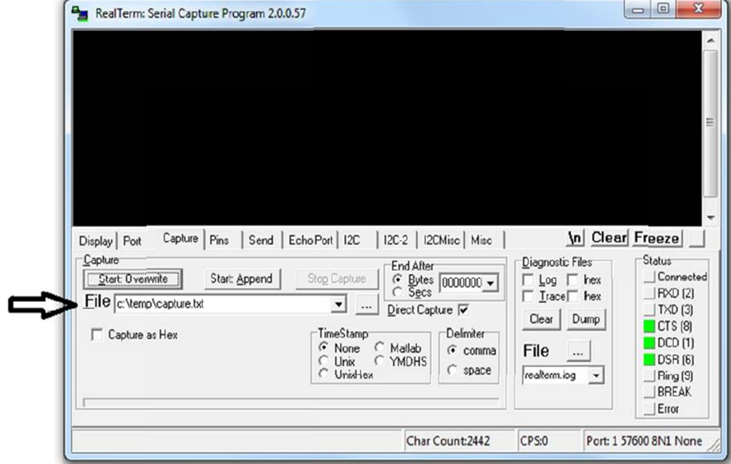Click the green DSR status indicator
The width and height of the screenshot is (731, 464).
[647, 358]
